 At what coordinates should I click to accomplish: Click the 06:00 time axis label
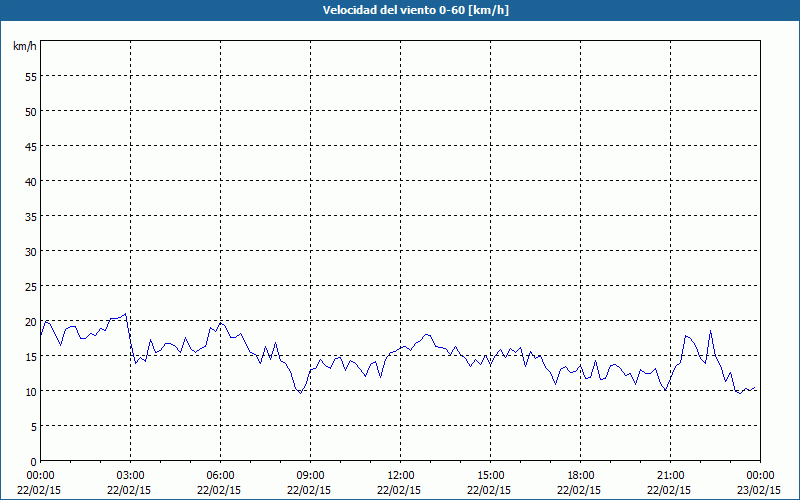220,476
